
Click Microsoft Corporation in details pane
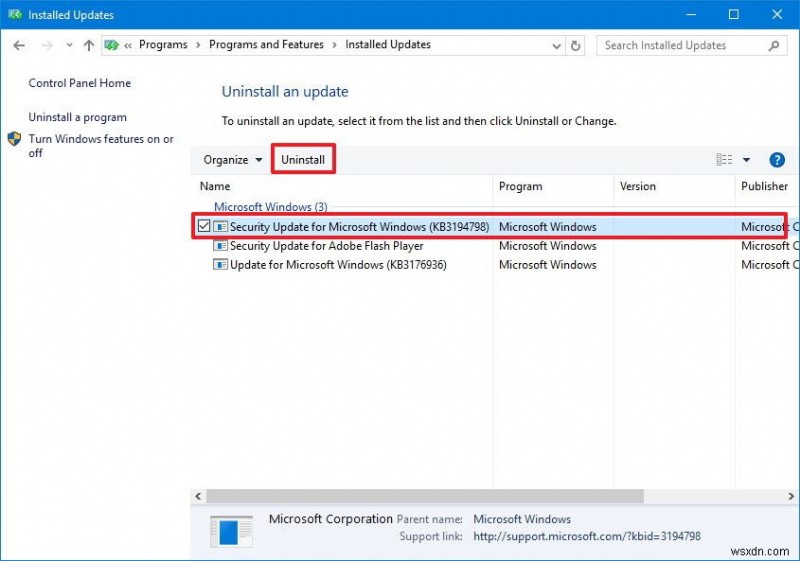point(331,519)
